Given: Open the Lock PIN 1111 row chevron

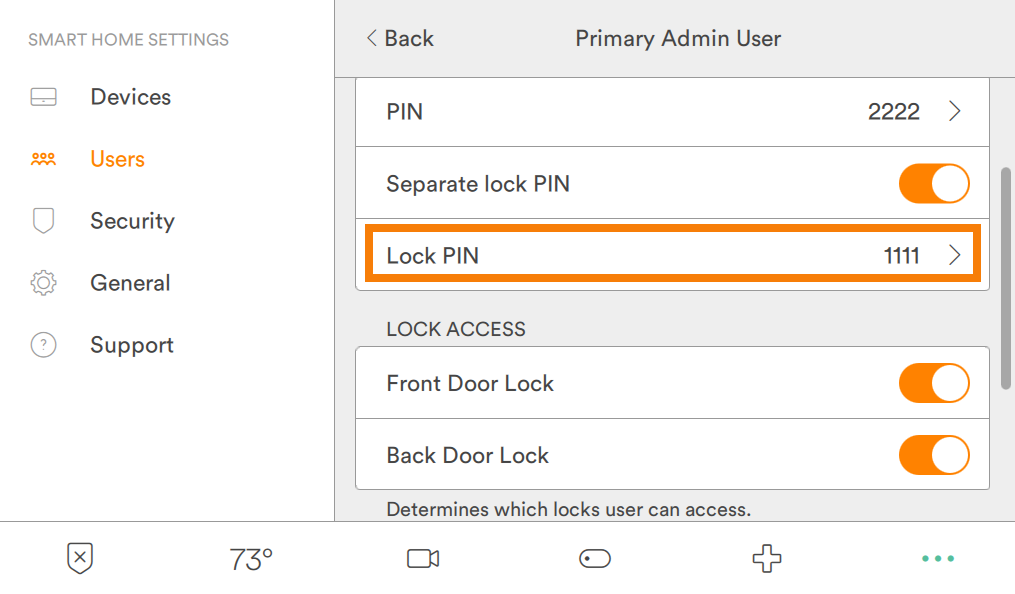Looking at the screenshot, I should pyautogui.click(x=954, y=256).
